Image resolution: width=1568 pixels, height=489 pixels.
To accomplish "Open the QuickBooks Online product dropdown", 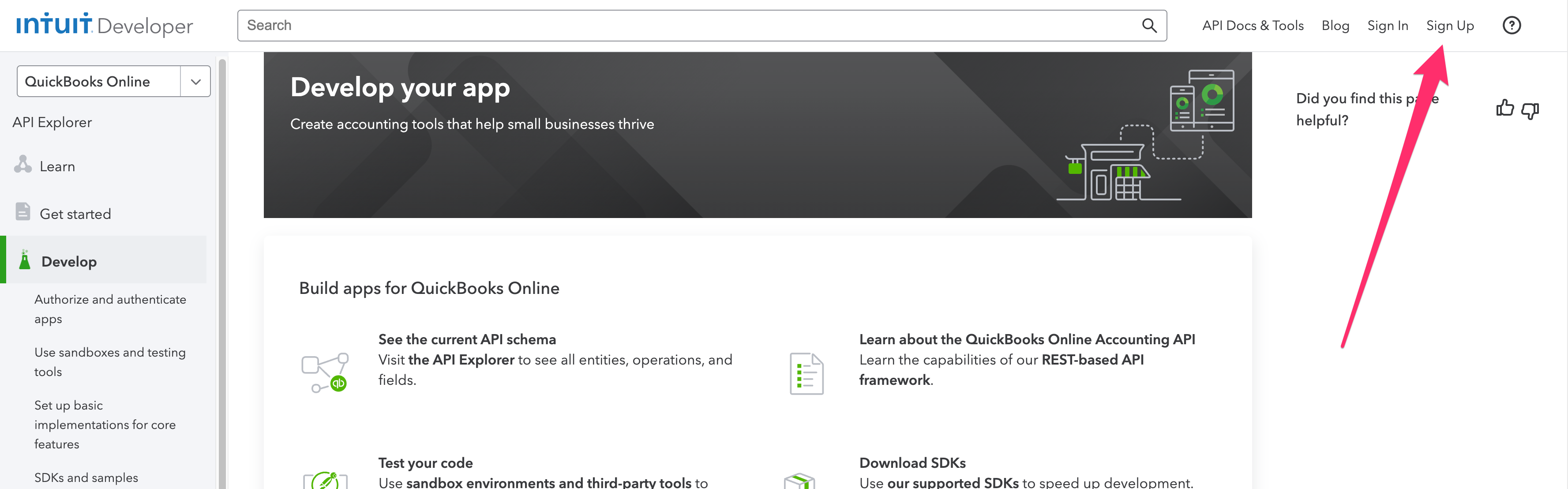I will pyautogui.click(x=113, y=81).
